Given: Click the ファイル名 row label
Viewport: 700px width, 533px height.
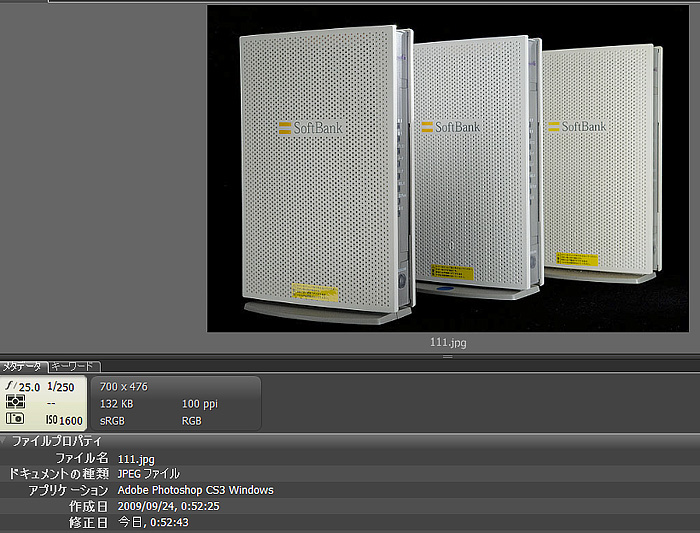Looking at the screenshot, I should point(82,458).
